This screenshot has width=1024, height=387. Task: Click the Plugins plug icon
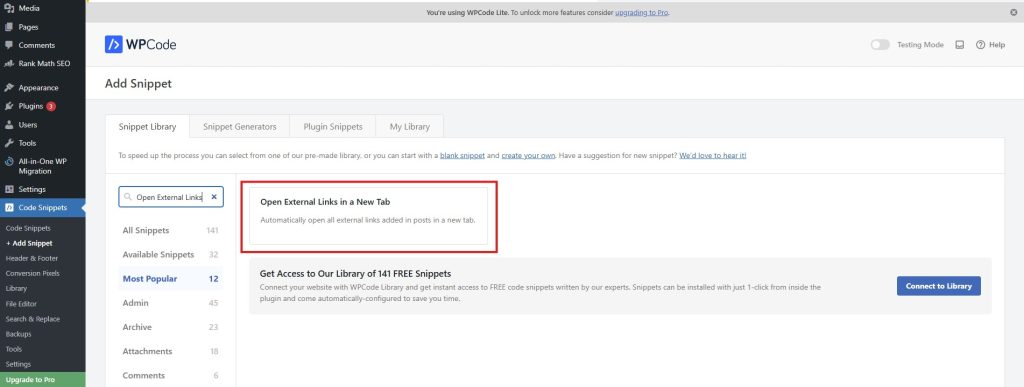[9, 106]
